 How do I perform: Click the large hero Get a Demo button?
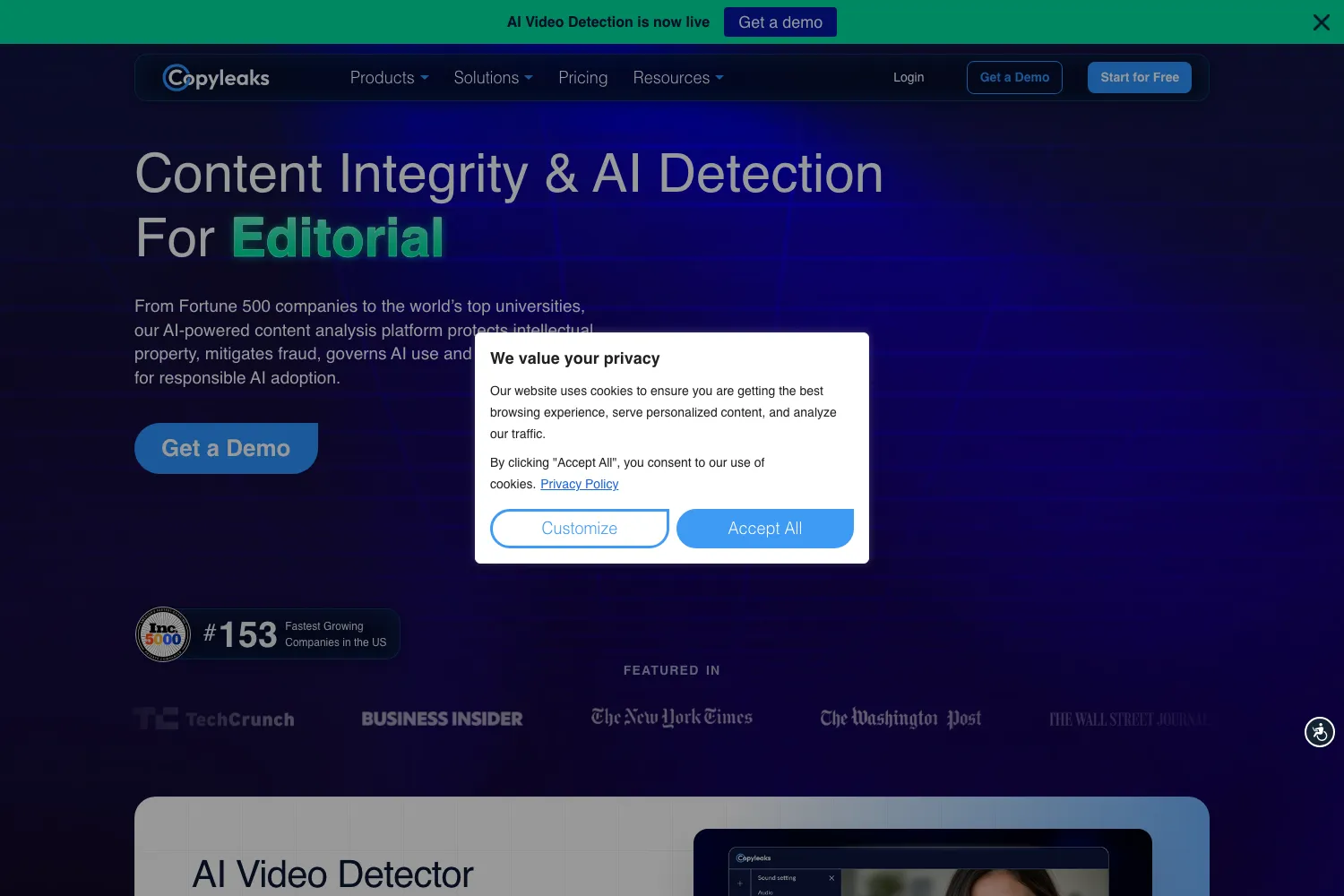pos(226,448)
